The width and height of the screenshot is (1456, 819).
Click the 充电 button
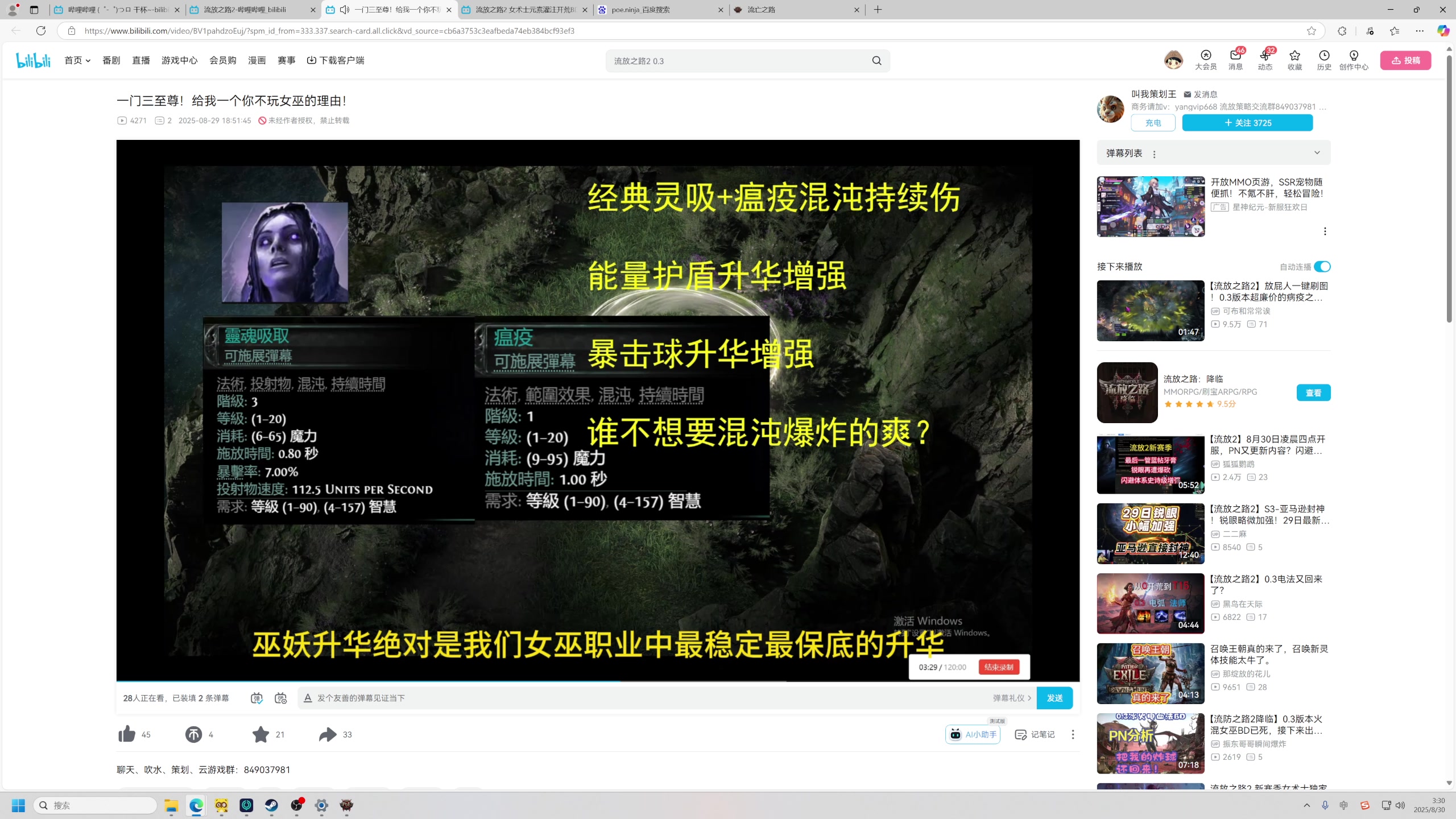1153,123
